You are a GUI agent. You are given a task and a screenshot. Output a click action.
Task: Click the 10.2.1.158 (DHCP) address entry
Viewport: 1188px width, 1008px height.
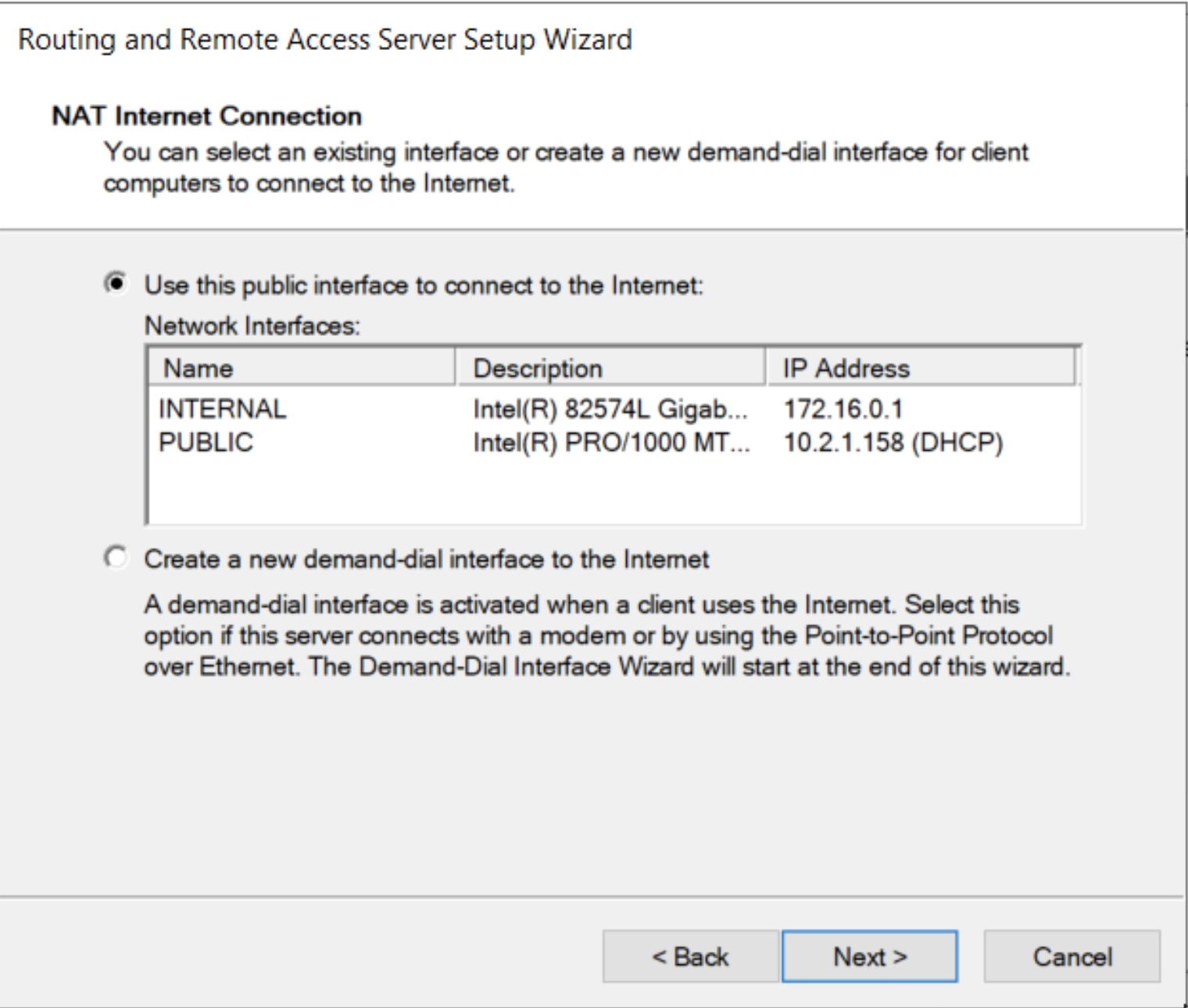click(x=893, y=442)
